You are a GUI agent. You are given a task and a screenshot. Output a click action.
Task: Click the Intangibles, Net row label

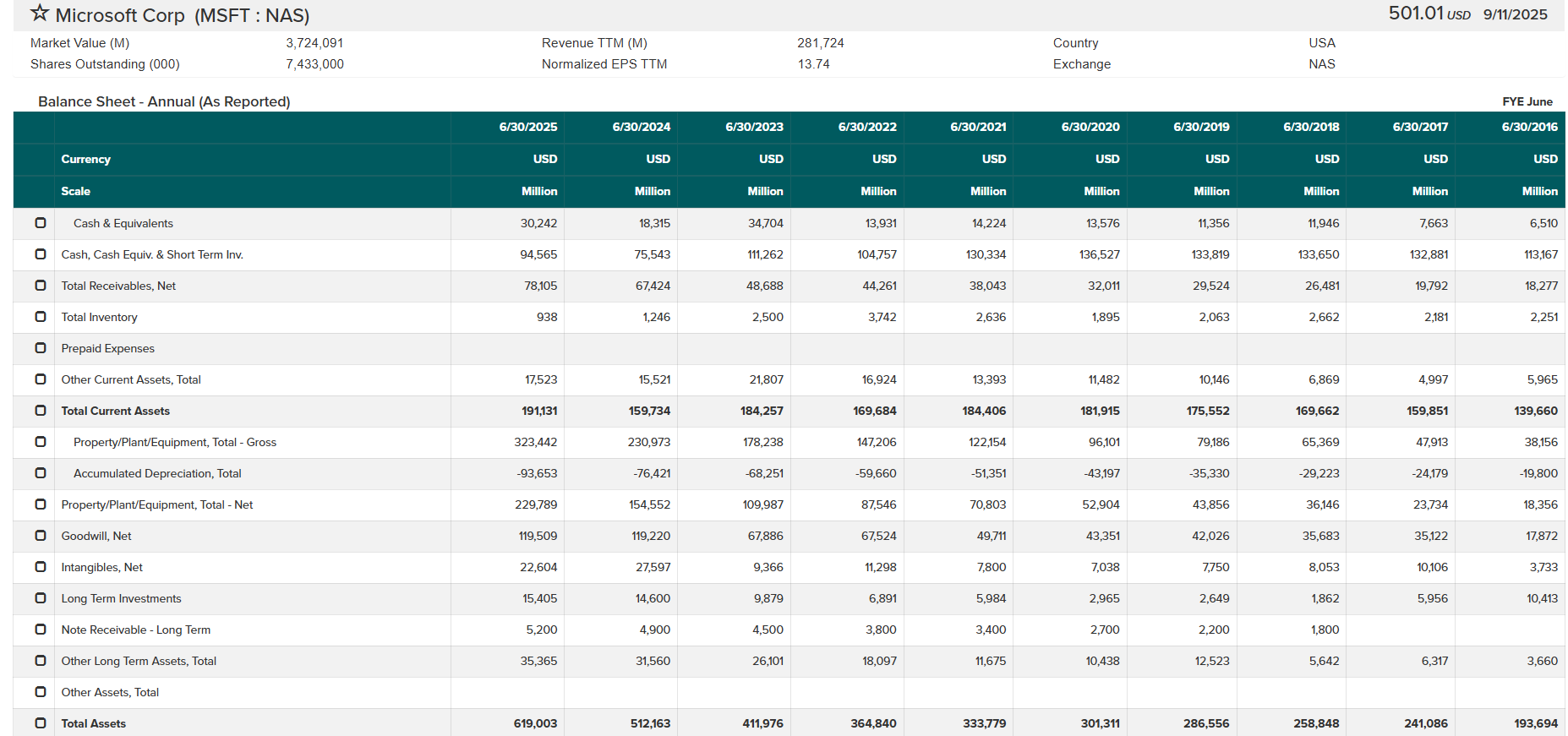point(101,567)
